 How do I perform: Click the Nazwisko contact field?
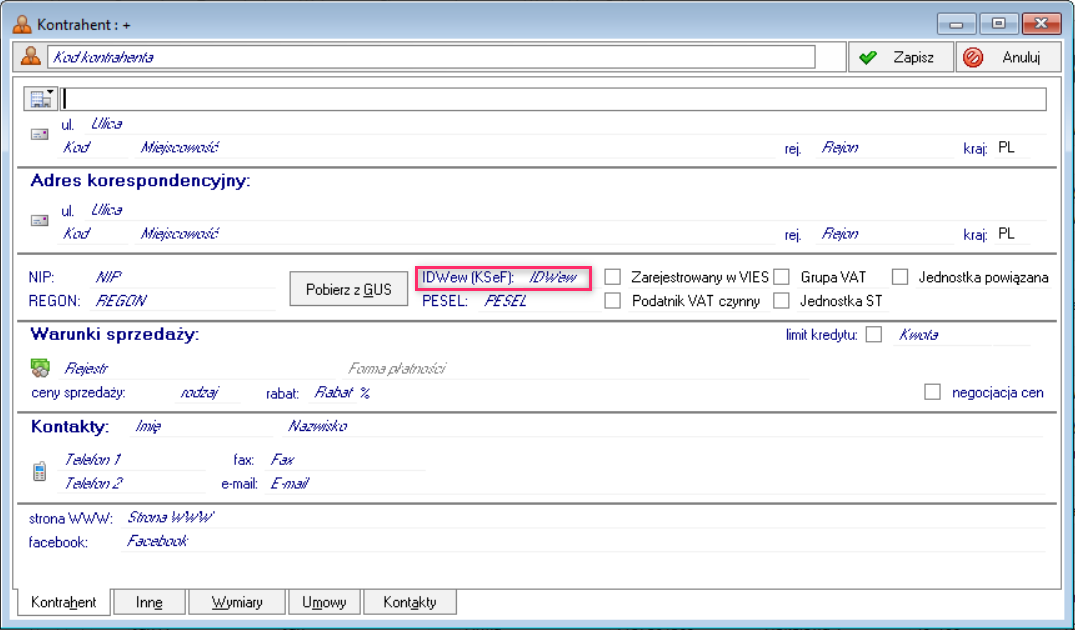coord(664,426)
